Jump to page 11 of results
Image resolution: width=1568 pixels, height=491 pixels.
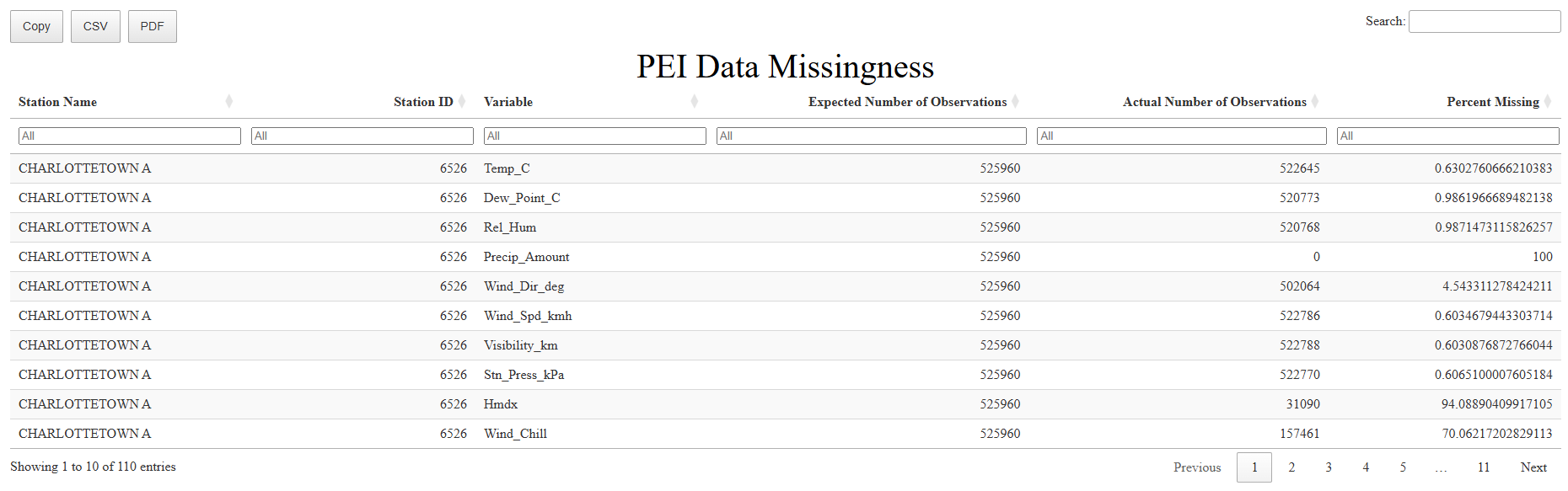(1484, 467)
